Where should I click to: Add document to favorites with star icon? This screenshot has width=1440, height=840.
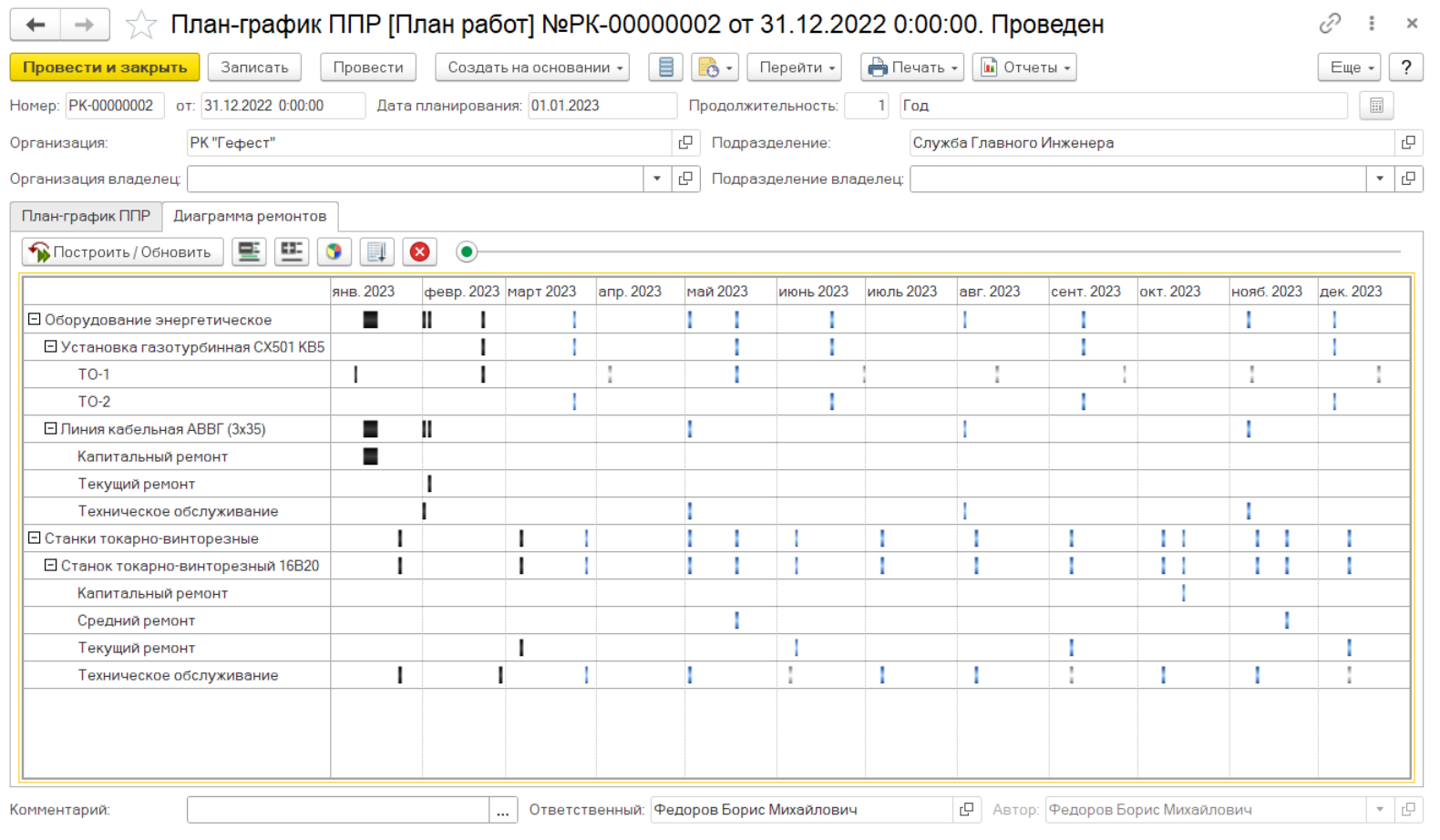140,25
